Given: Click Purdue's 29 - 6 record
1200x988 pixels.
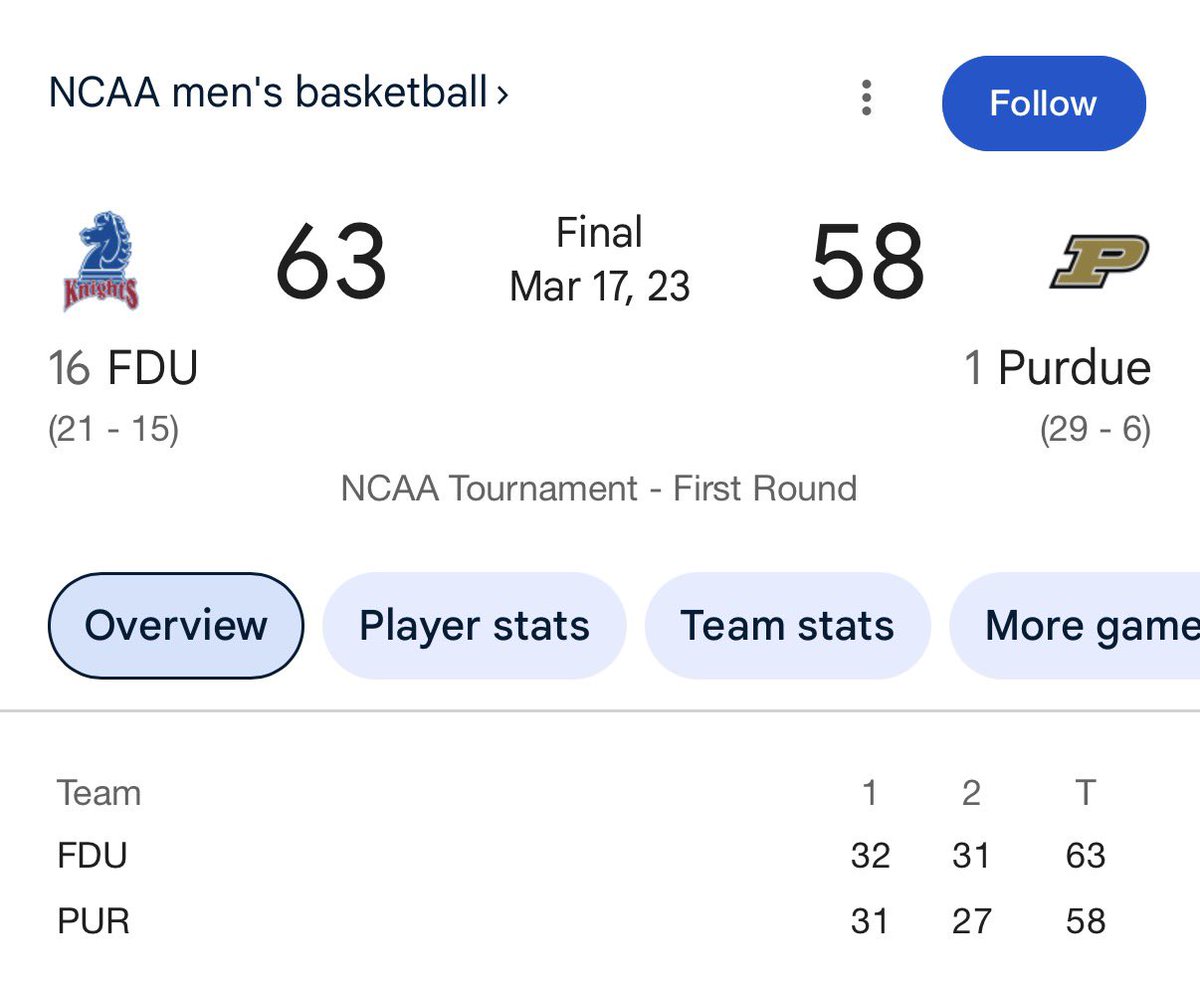Looking at the screenshot, I should point(1095,430).
